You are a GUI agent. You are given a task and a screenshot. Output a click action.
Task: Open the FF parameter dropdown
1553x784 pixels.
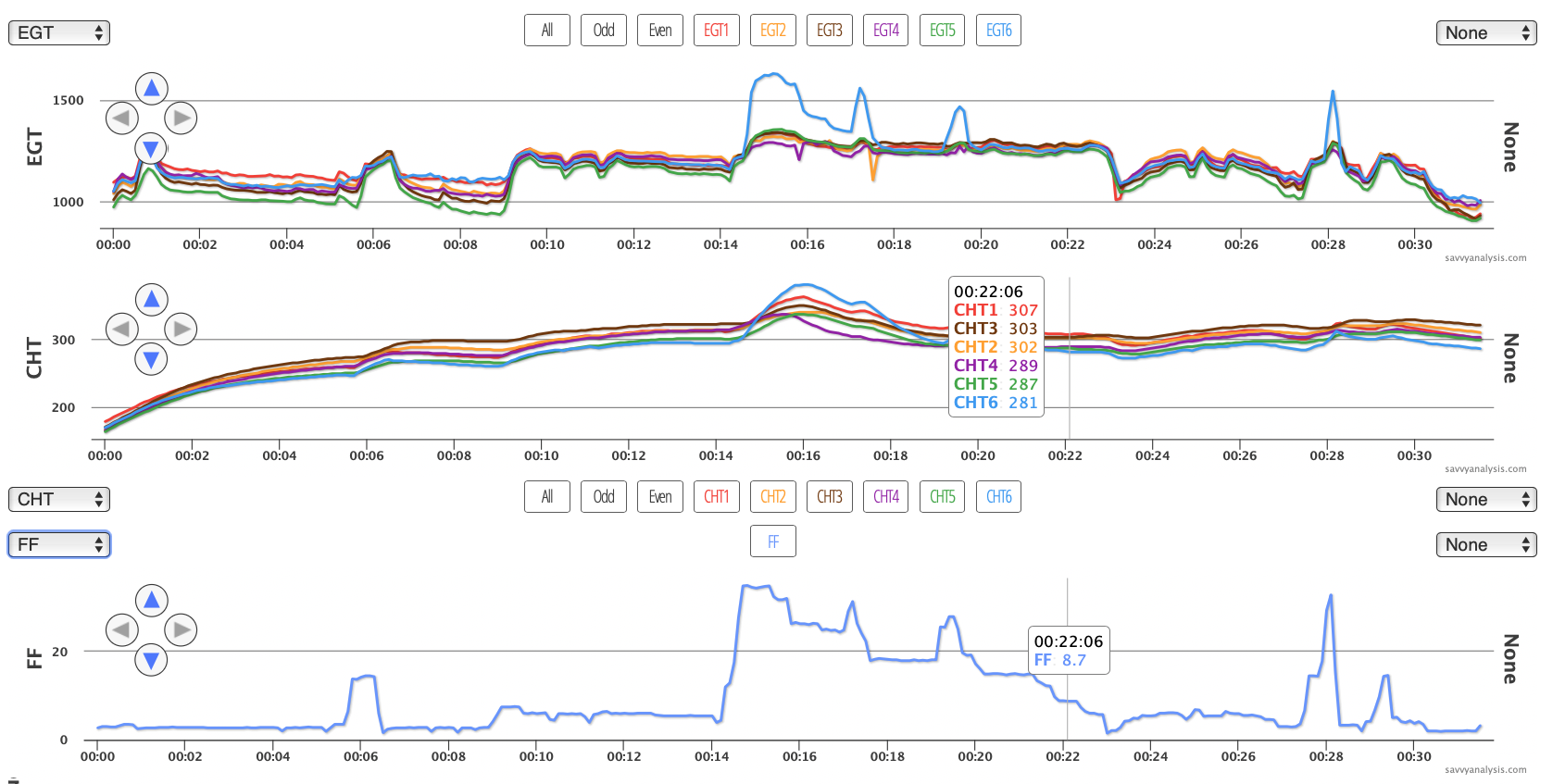[59, 544]
